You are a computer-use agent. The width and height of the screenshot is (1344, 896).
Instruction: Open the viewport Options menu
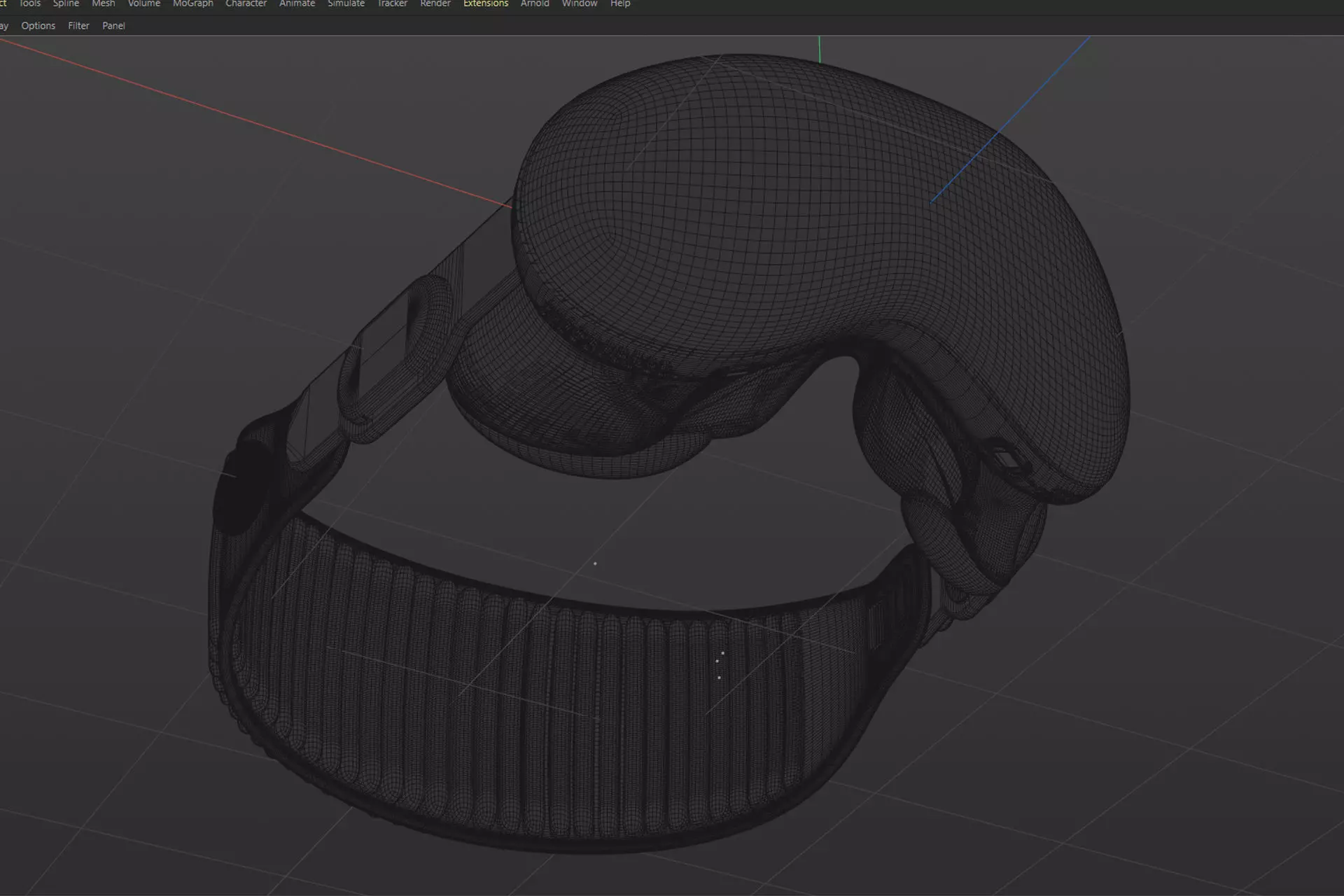click(38, 26)
